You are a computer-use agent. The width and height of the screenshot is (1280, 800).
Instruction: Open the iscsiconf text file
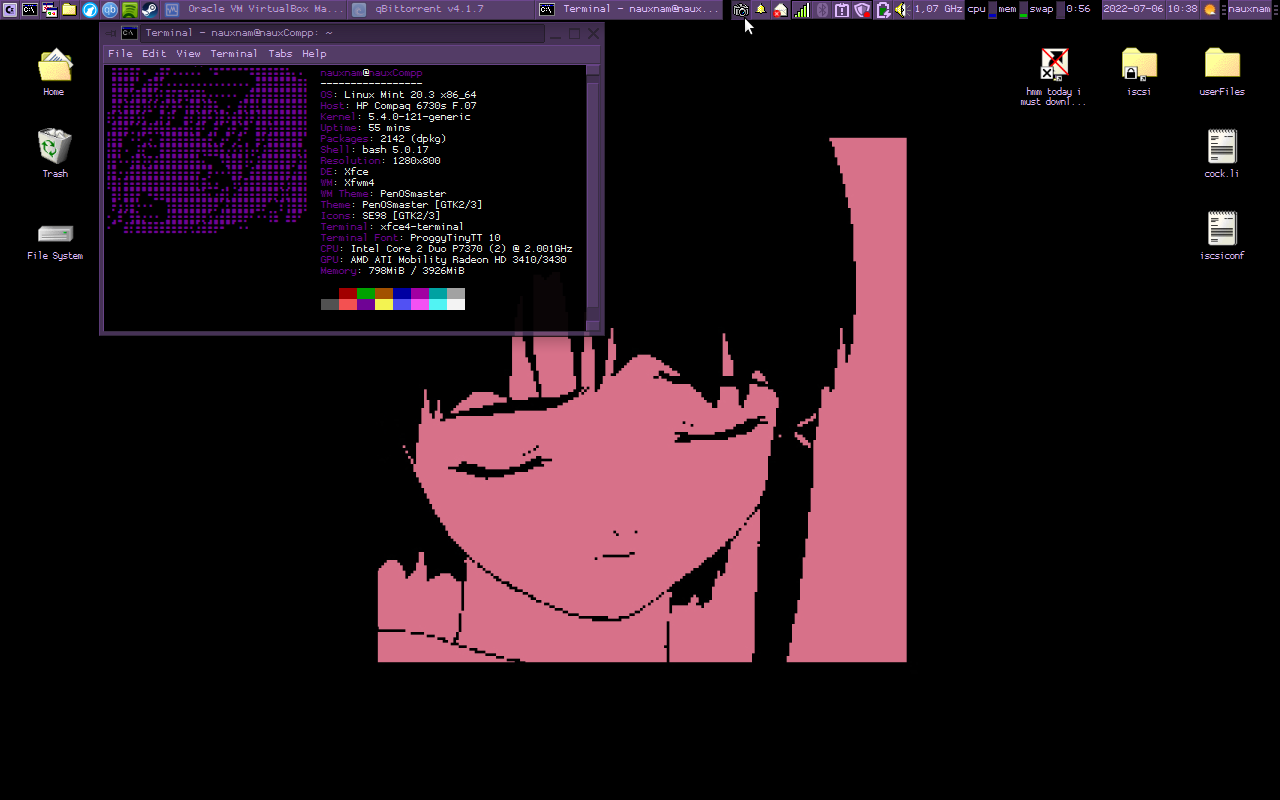[x=1222, y=235]
